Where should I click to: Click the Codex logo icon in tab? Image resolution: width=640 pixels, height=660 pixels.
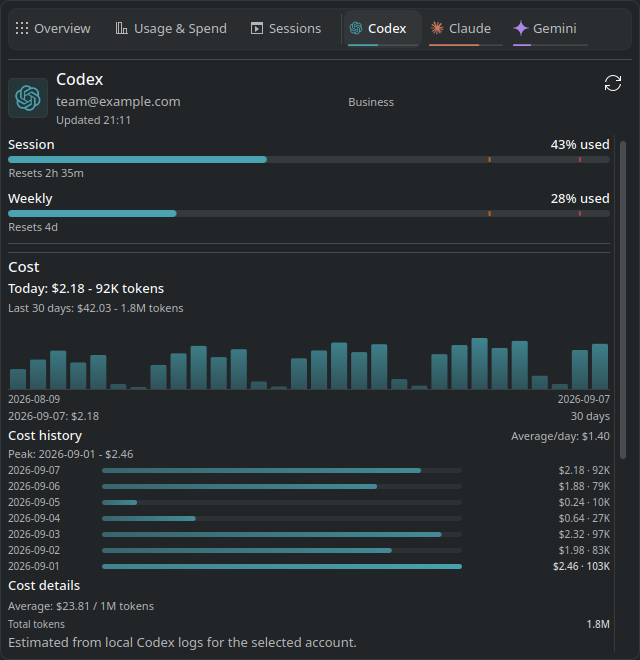click(356, 29)
